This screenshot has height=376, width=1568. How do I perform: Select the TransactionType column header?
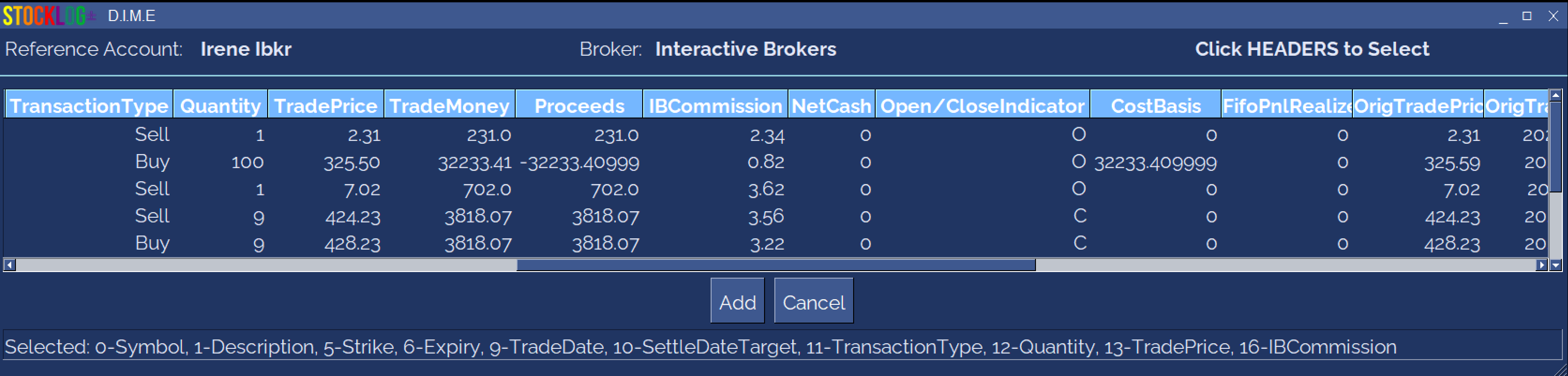[89, 106]
